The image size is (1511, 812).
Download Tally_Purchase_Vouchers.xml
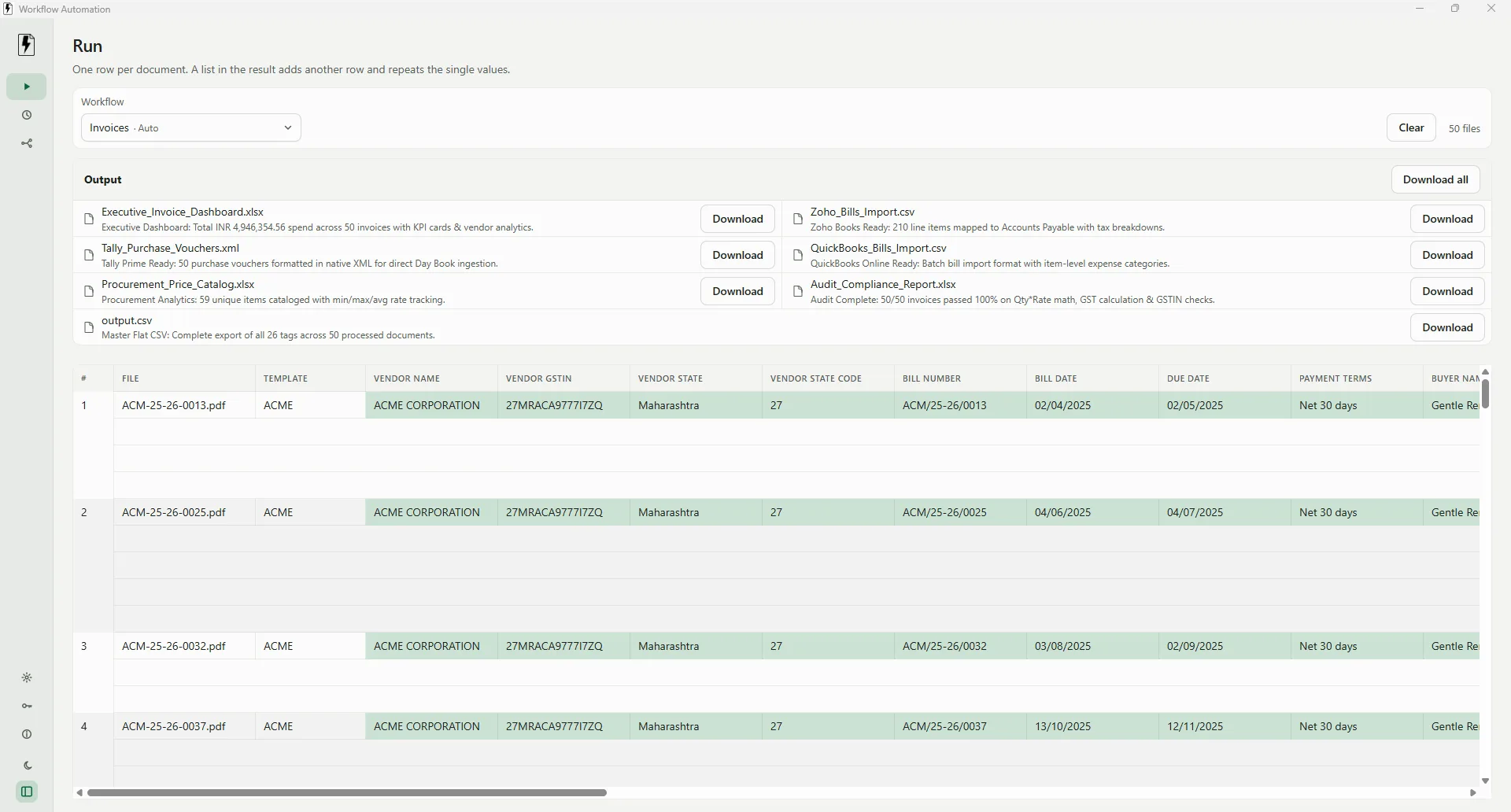point(737,255)
